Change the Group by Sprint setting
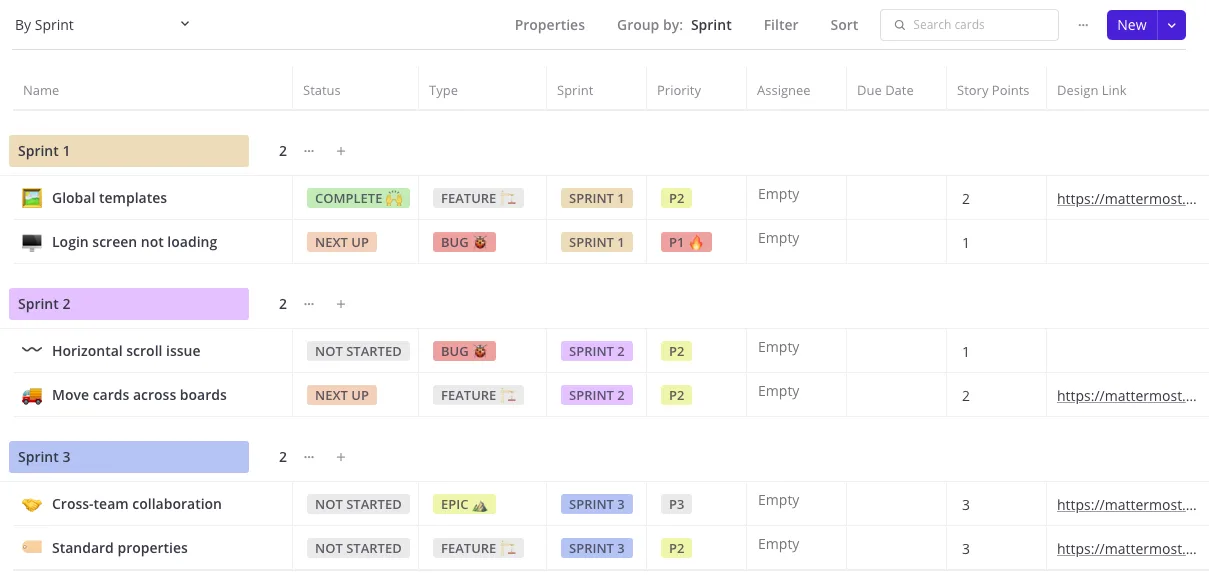This screenshot has height=575, width=1209. pyautogui.click(x=674, y=25)
